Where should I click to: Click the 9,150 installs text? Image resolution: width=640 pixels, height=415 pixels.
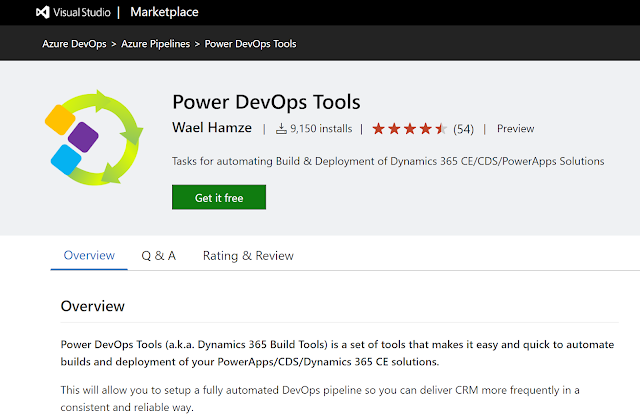point(322,129)
